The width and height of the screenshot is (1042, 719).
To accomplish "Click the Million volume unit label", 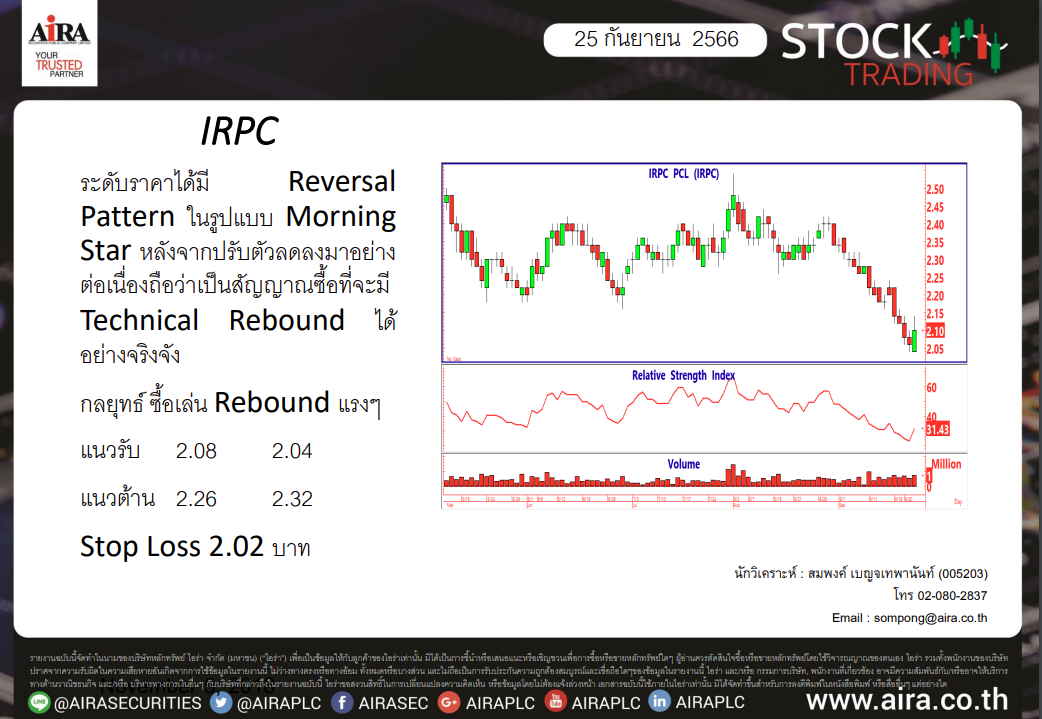I will pyautogui.click(x=946, y=464).
